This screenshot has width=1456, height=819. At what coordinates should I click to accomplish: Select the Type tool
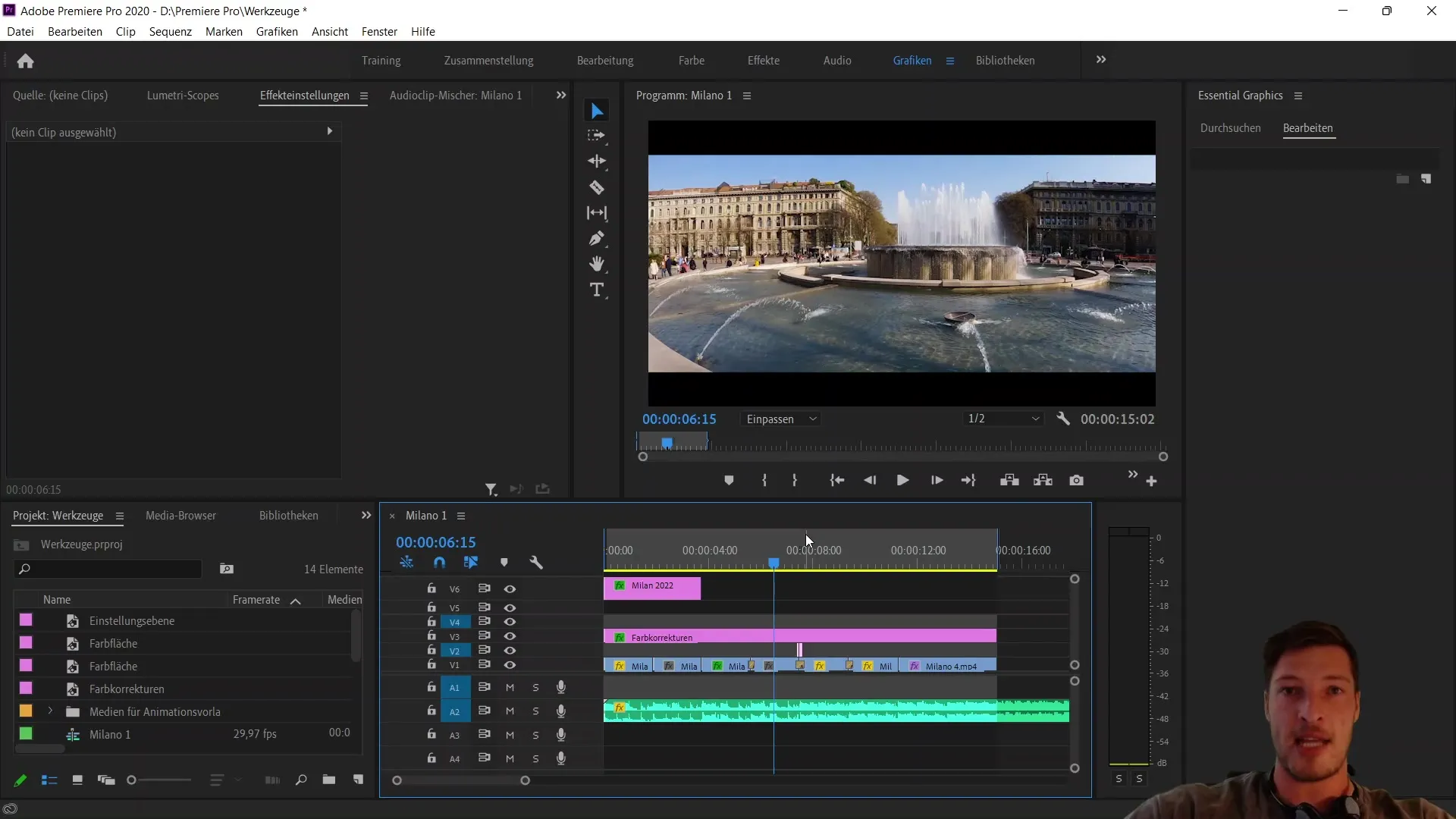pyautogui.click(x=597, y=290)
